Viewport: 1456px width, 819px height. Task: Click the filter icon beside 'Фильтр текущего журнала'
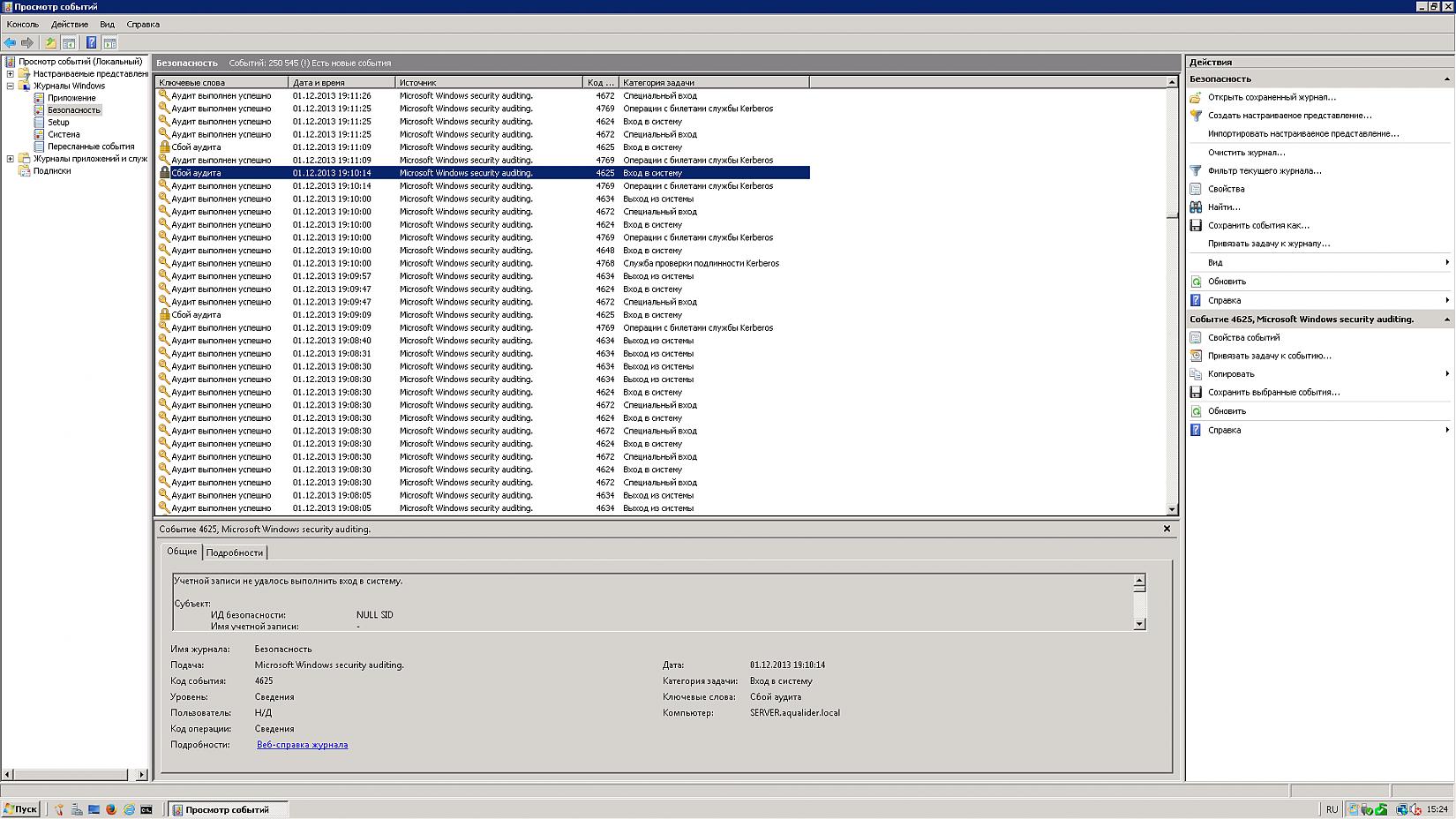[1196, 170]
